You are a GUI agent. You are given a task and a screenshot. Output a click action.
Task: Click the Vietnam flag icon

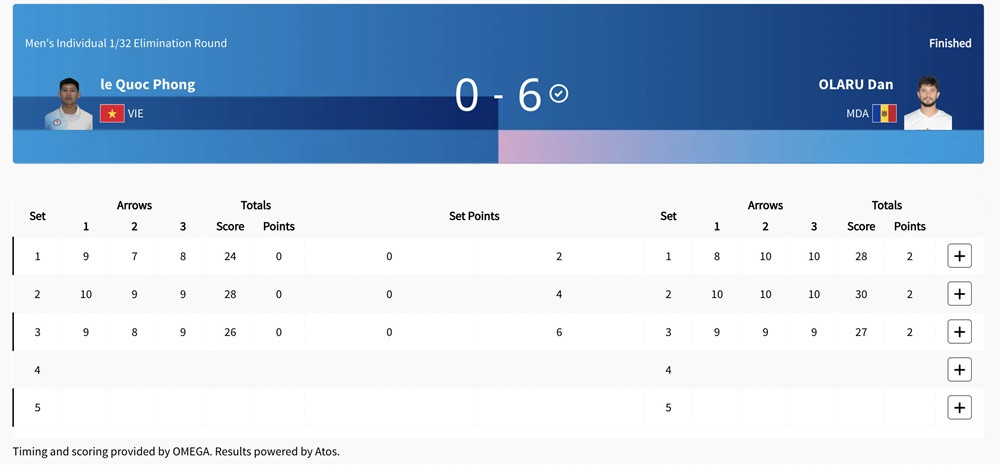(112, 113)
